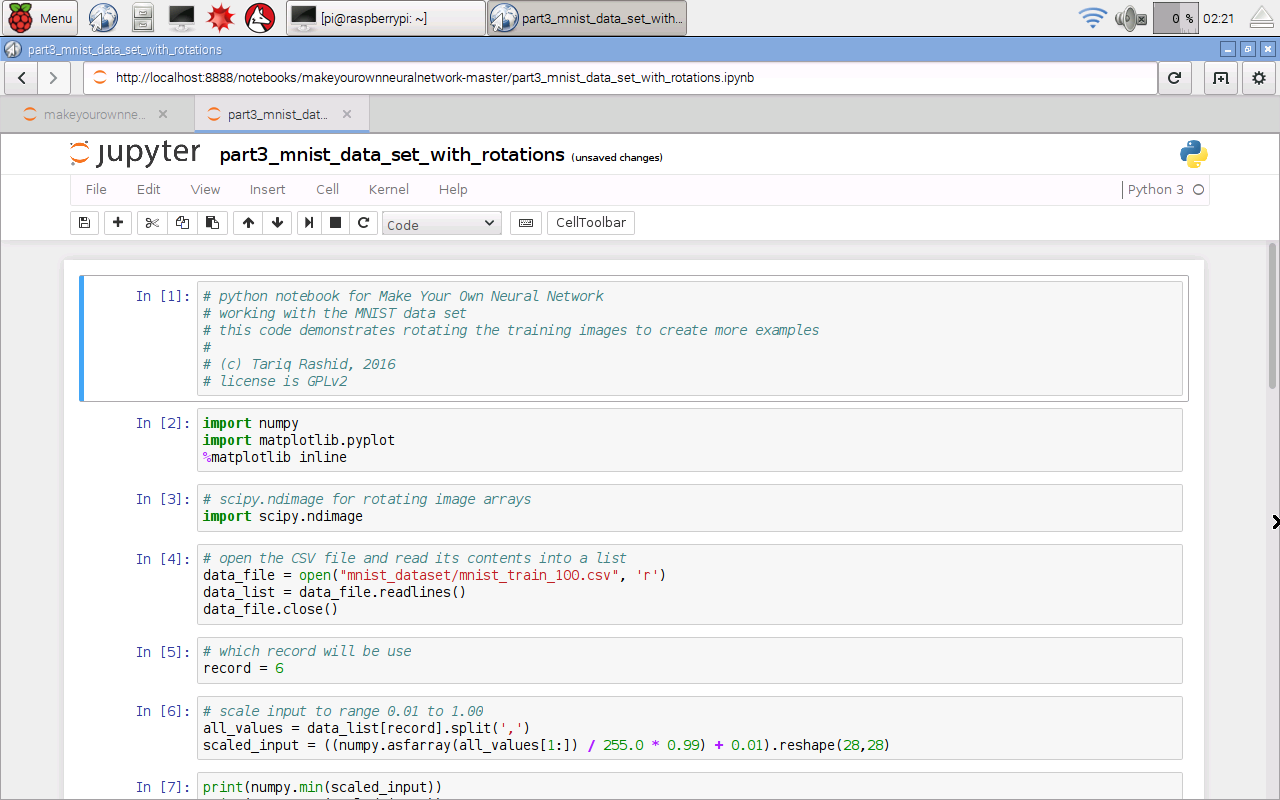Switch to pi@raspberrypi terminal taskbar window
Viewport: 1280px width, 800px height.
[386, 18]
